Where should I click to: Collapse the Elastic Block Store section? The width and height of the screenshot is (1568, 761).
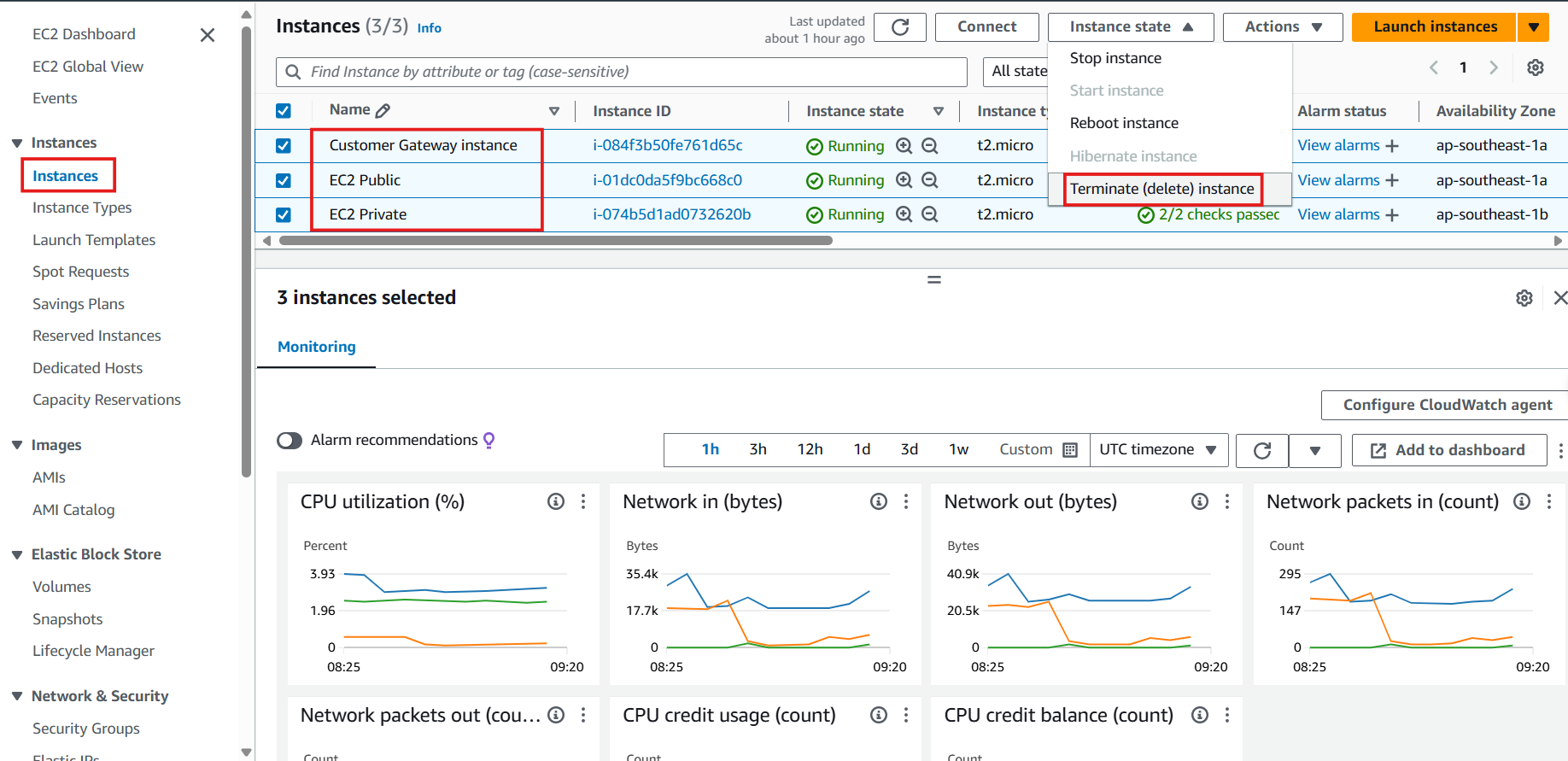[17, 554]
